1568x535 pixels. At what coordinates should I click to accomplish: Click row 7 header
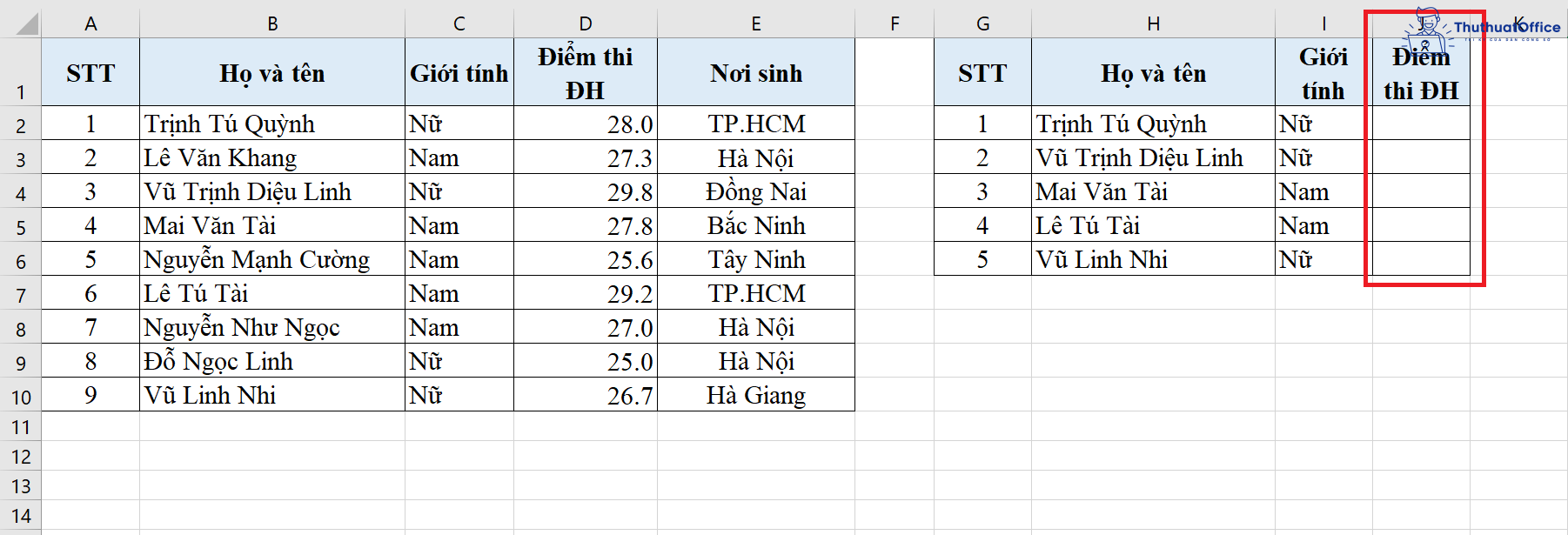[21, 295]
